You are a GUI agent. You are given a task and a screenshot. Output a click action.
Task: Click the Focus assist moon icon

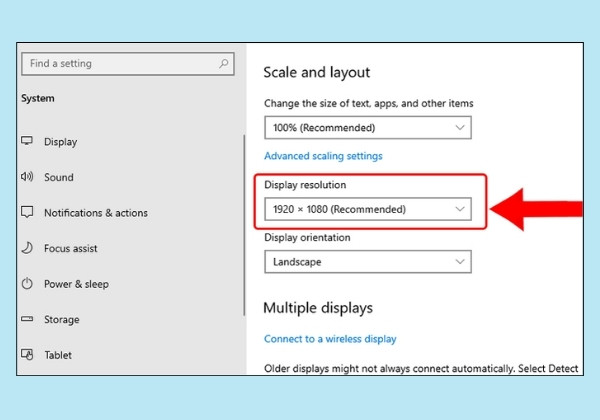[x=27, y=248]
